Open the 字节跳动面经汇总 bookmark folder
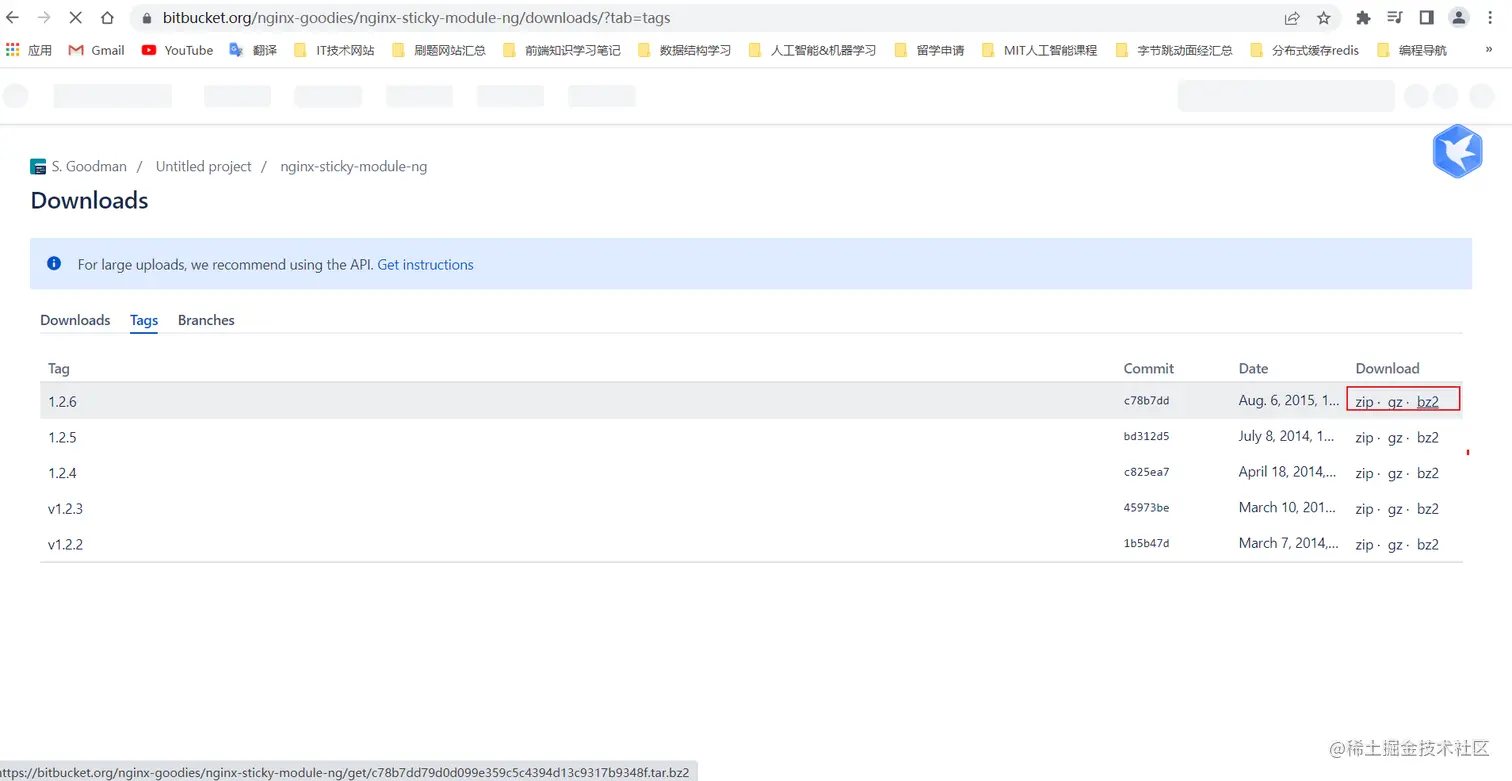1512x781 pixels. 1173,50
